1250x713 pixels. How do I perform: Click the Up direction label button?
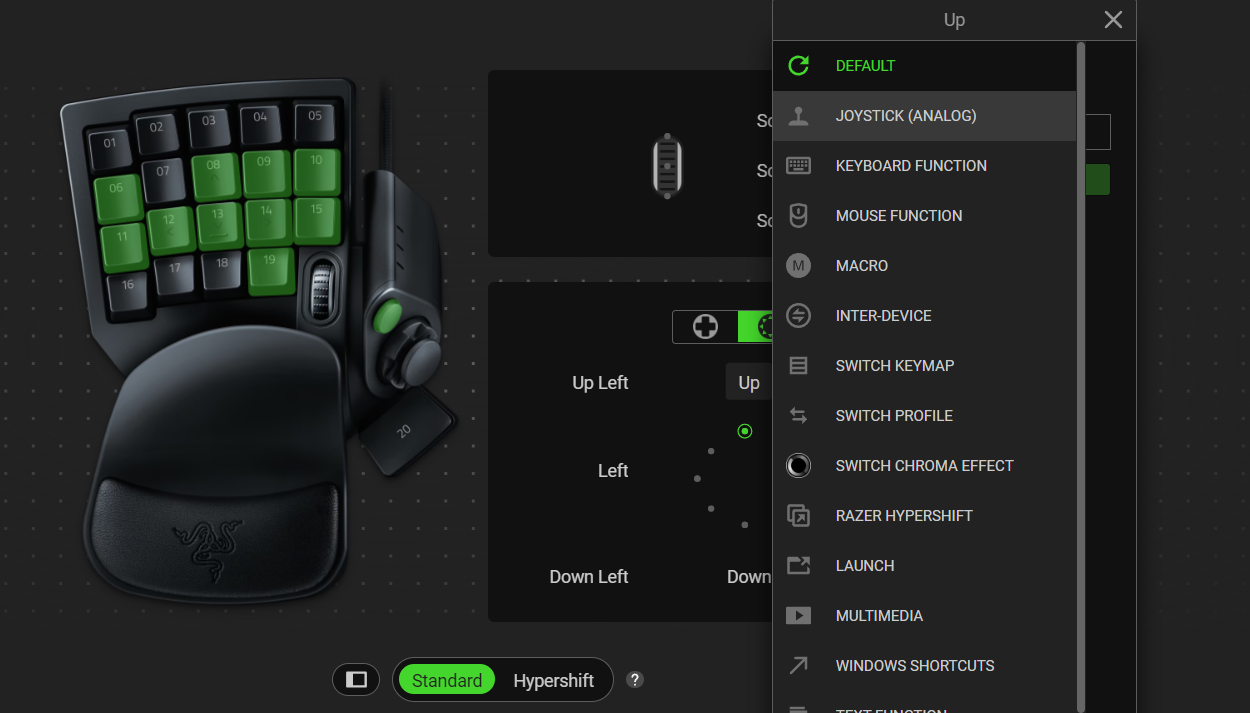(x=749, y=383)
